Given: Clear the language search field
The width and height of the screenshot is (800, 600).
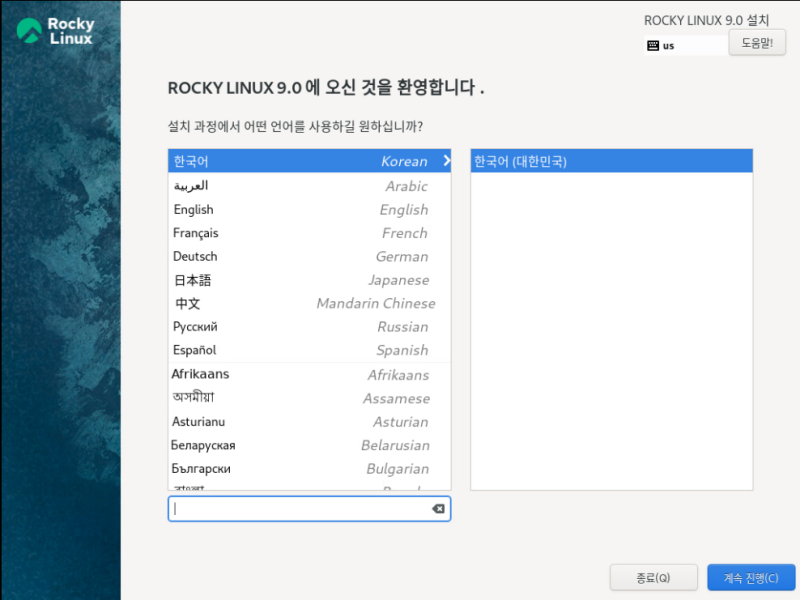Looking at the screenshot, I should [438, 509].
